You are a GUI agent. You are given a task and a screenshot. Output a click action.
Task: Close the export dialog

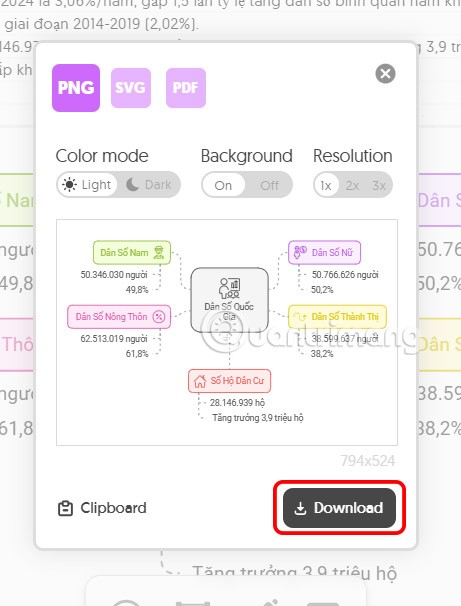(x=385, y=73)
